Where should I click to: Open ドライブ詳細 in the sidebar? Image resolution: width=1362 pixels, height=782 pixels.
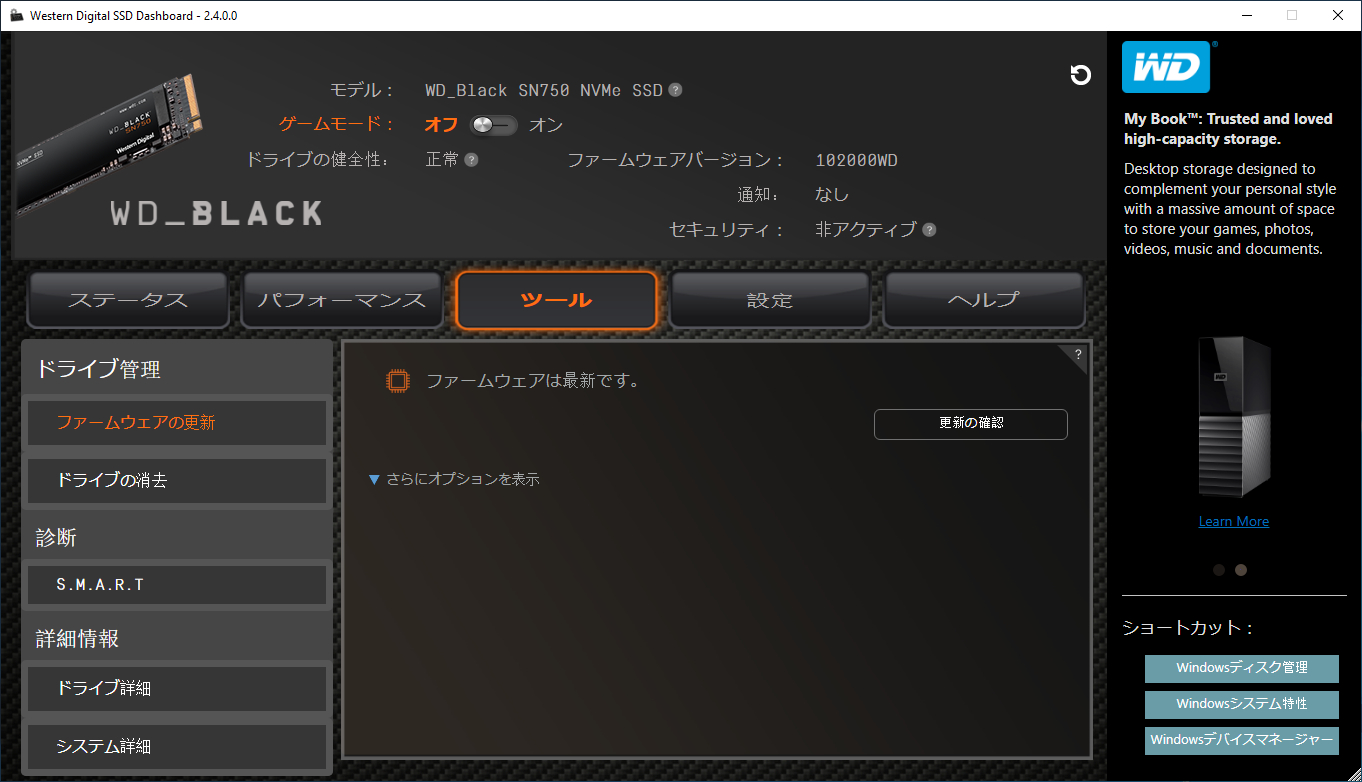click(177, 689)
